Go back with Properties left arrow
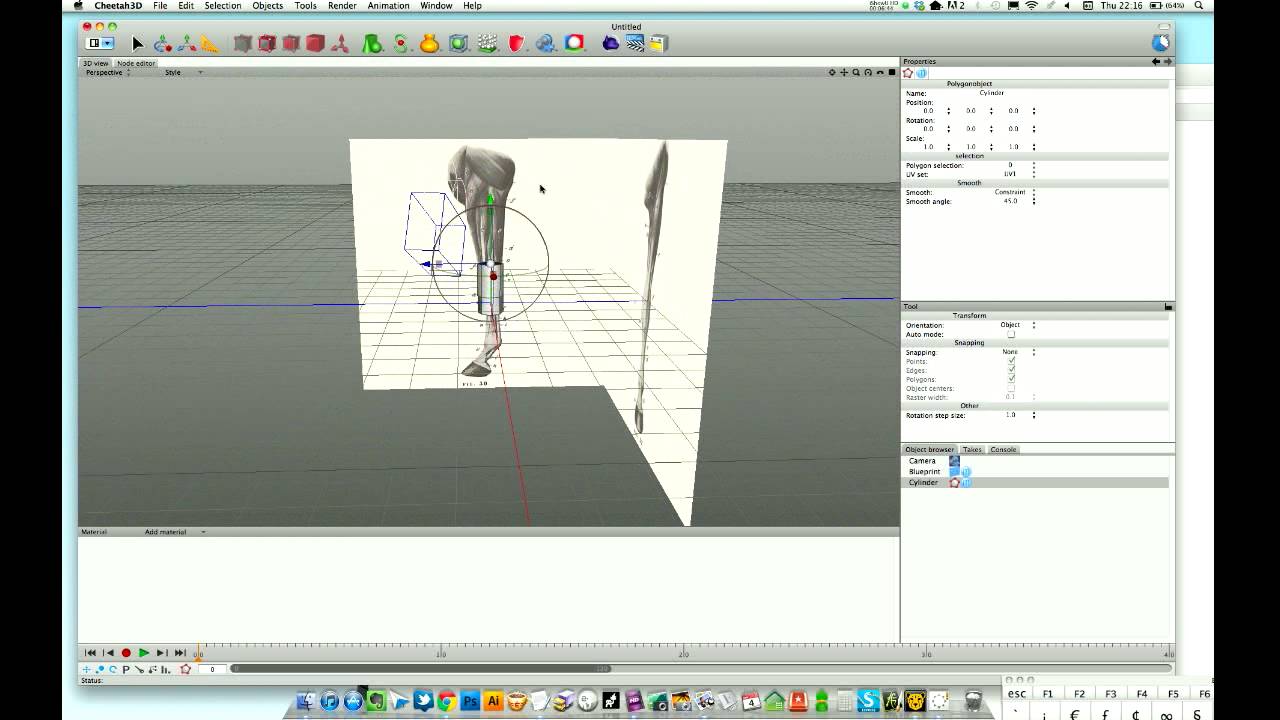Image resolution: width=1280 pixels, height=720 pixels. (x=1156, y=62)
